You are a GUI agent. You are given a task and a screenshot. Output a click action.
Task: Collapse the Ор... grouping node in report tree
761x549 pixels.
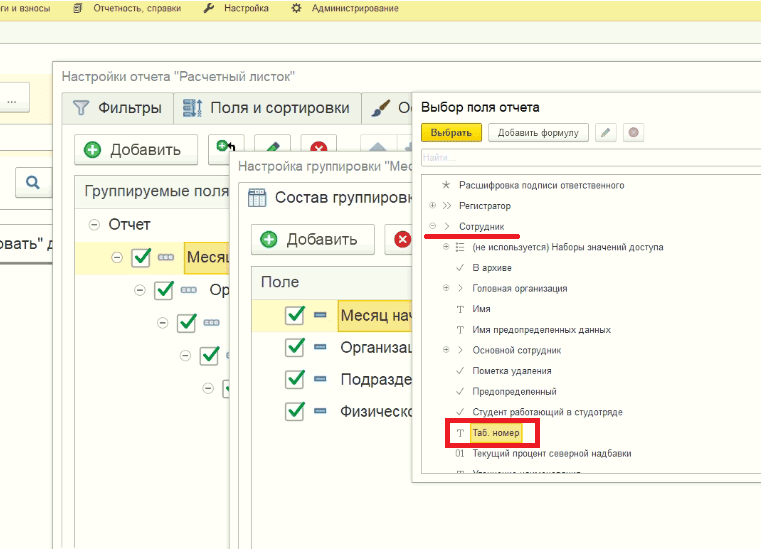click(140, 290)
